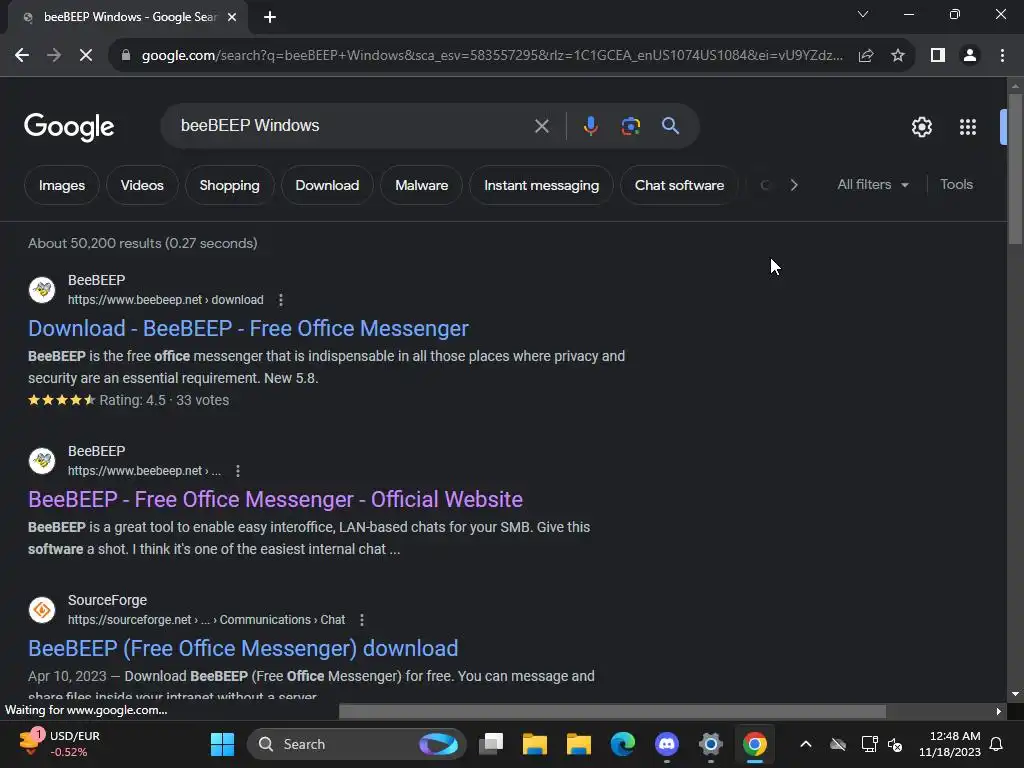The height and width of the screenshot is (768, 1024).
Task: Select the Instant messaging chip
Action: (x=541, y=185)
